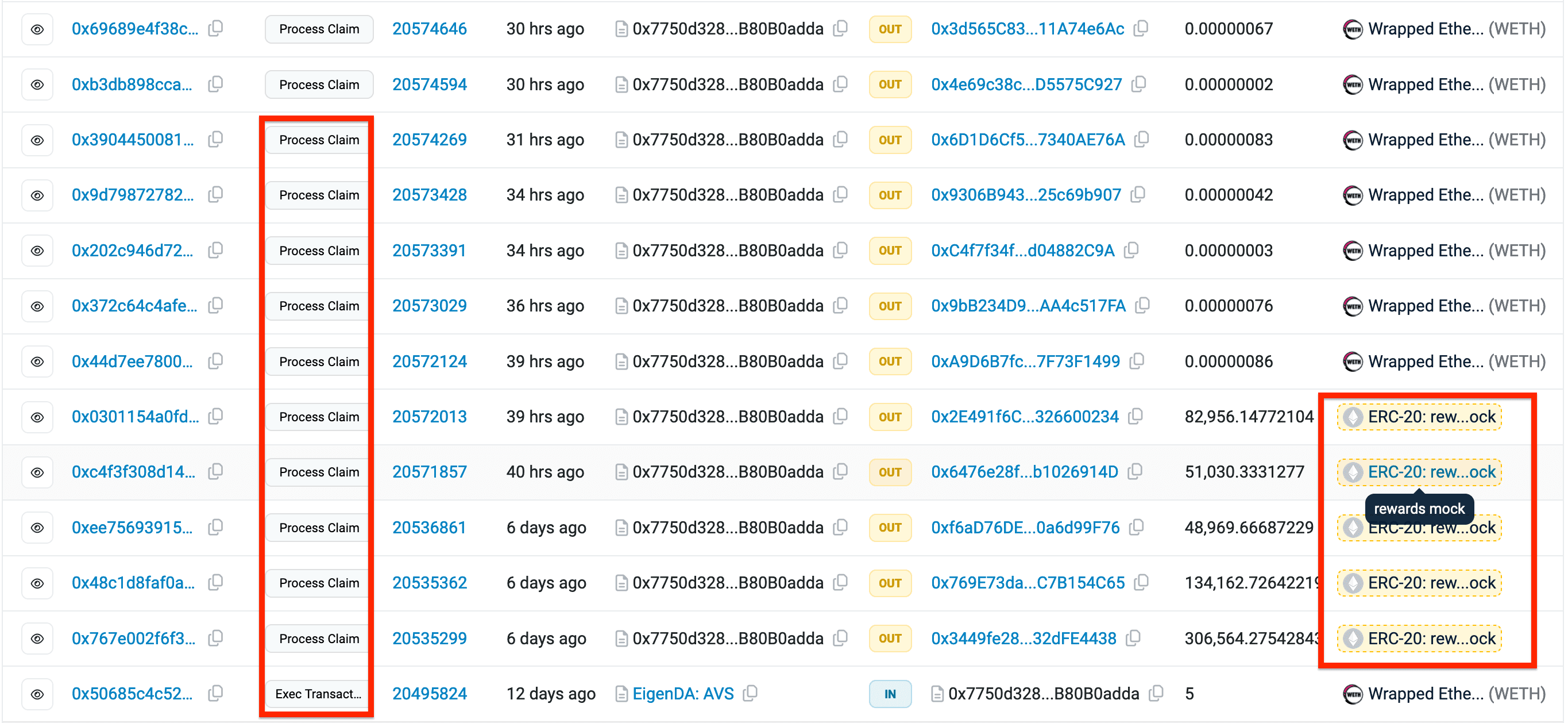1568x723 pixels.
Task: Click the IN badge in EigenDA row
Action: (x=889, y=694)
